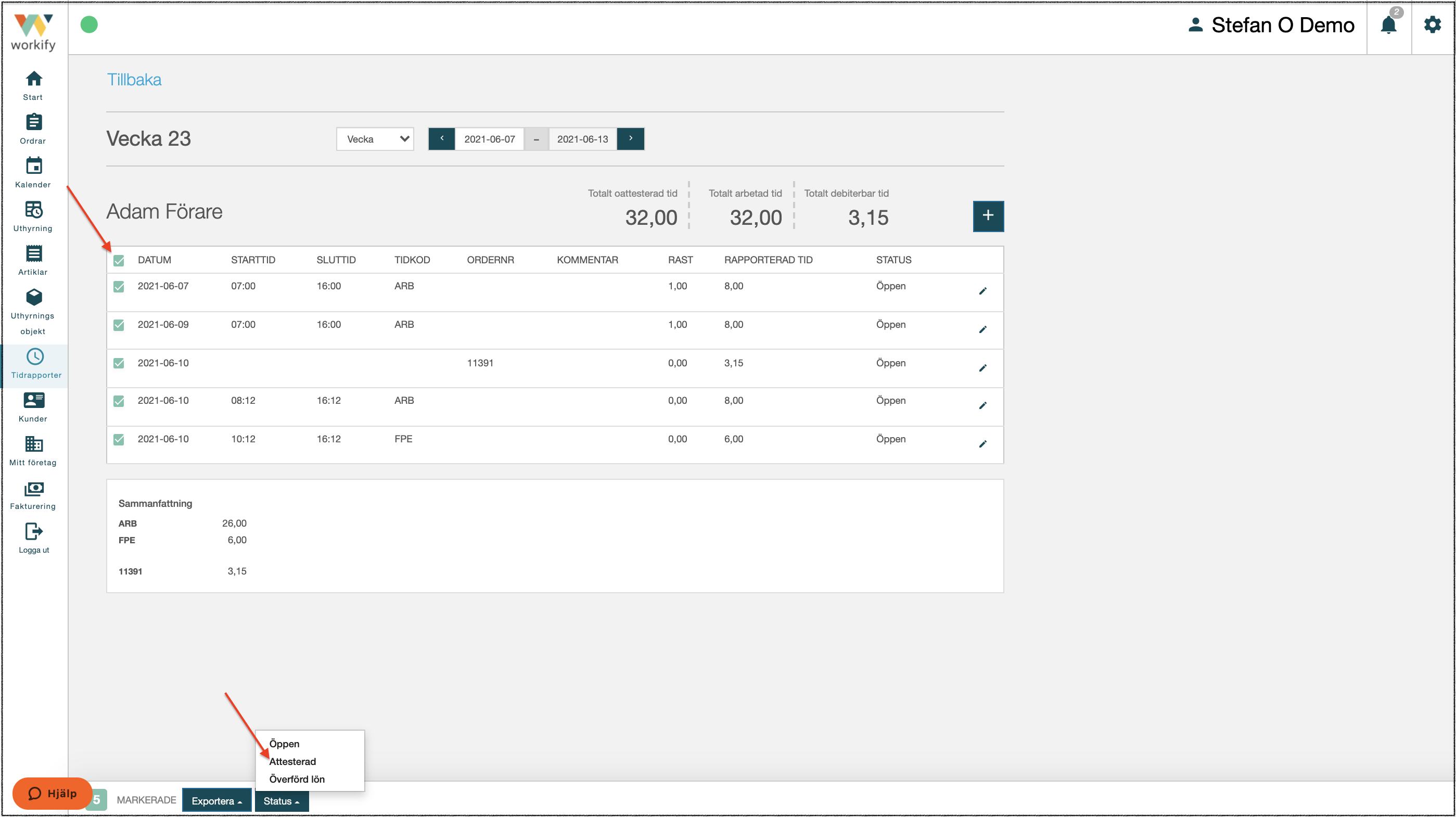Screen dimensions: 1456x817
Task: Open settings gear icon
Action: (x=1432, y=25)
